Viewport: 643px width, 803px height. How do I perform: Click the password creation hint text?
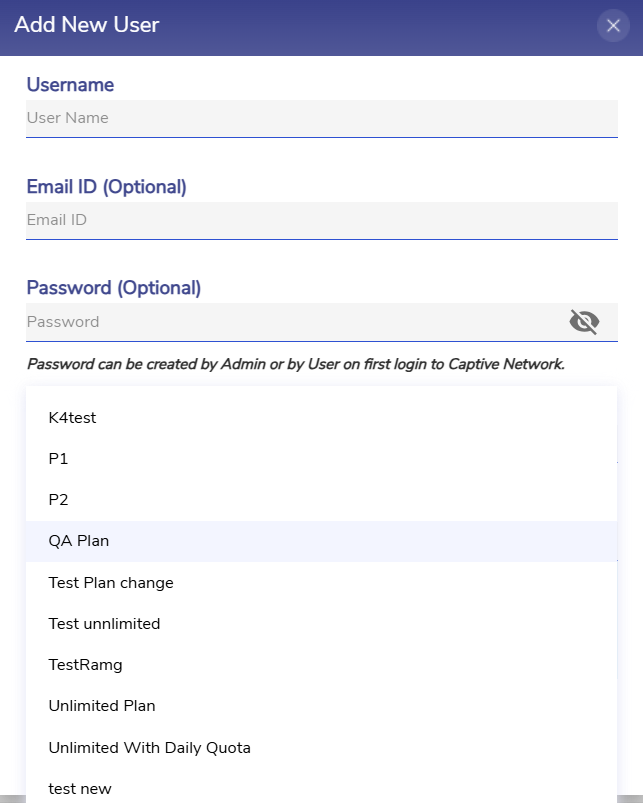tap(295, 364)
